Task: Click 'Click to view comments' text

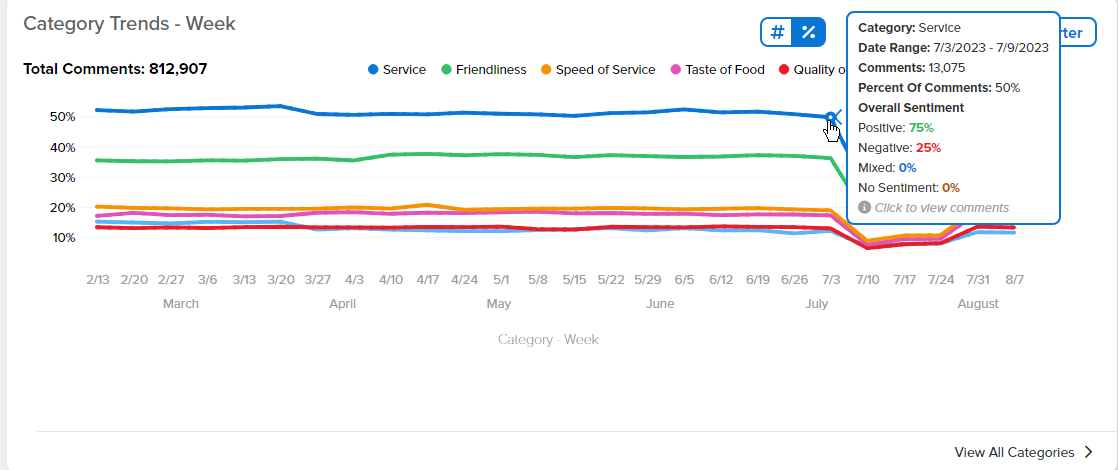Action: tap(942, 208)
